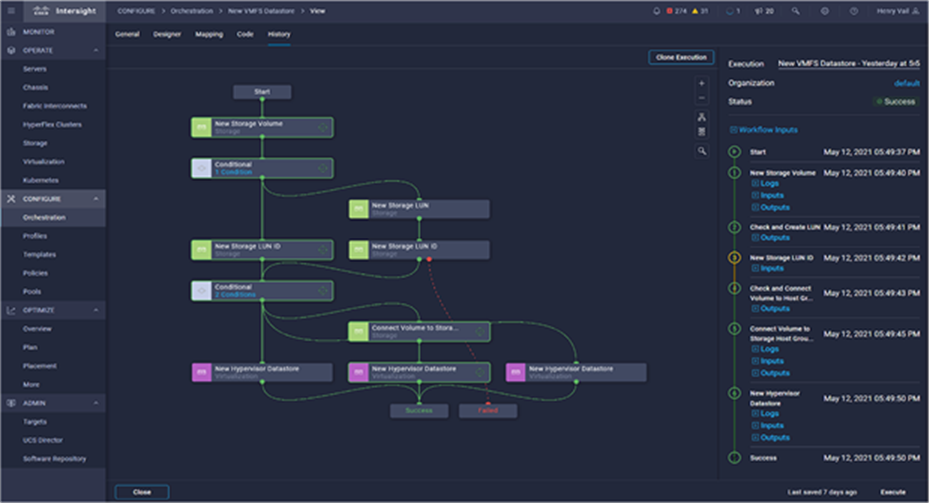Collapse the OPTIMIZE sidebar section

pyautogui.click(x=96, y=310)
